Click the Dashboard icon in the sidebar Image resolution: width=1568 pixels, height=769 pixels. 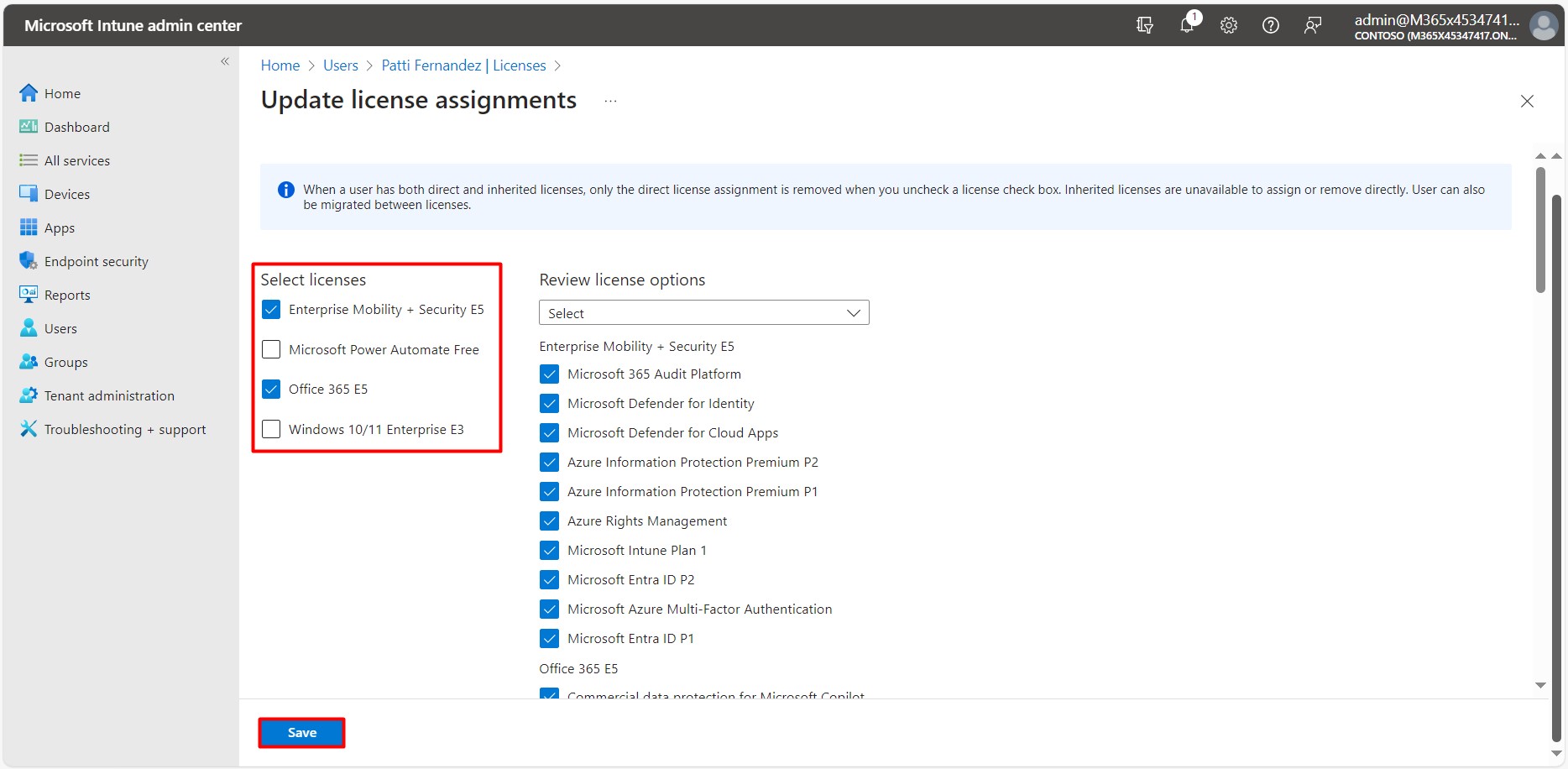coord(29,127)
